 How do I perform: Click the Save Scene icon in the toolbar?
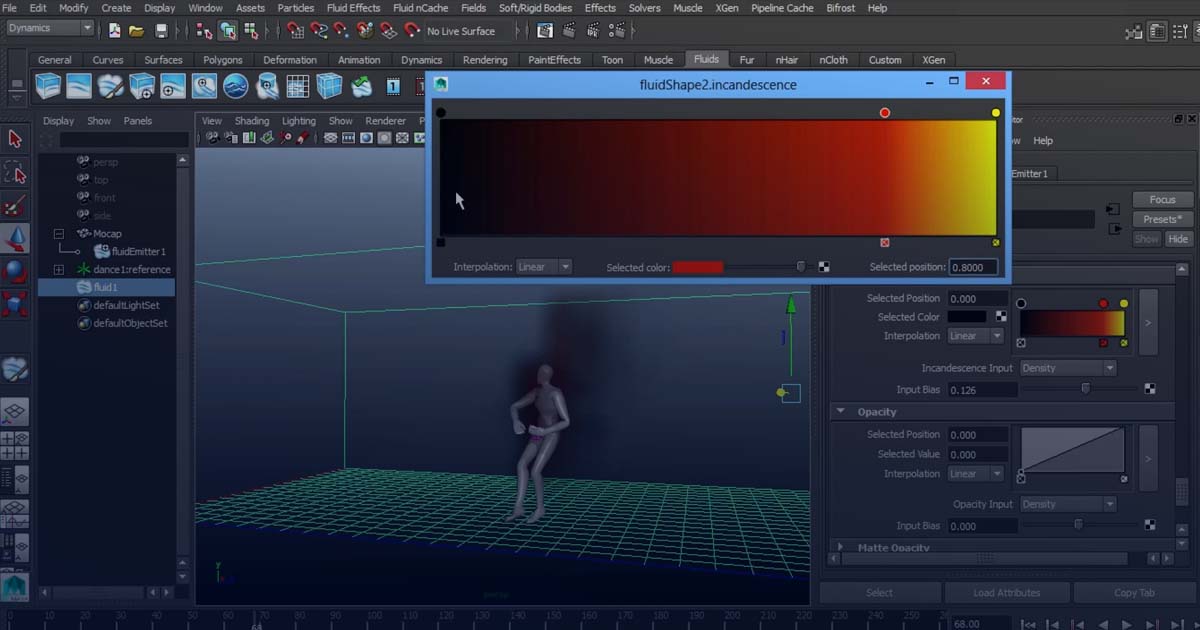tap(160, 30)
